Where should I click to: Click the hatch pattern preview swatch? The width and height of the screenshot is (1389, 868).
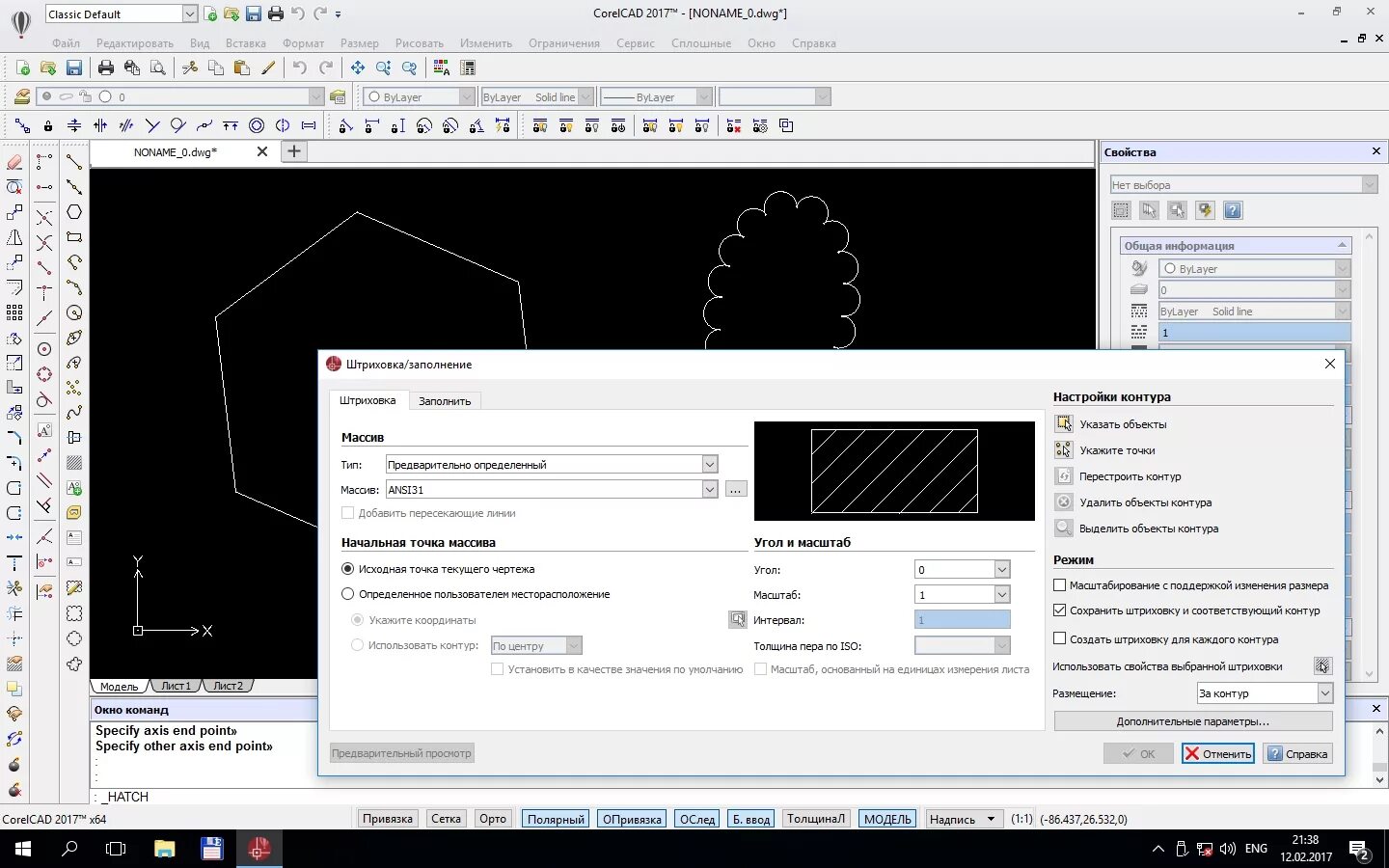894,471
